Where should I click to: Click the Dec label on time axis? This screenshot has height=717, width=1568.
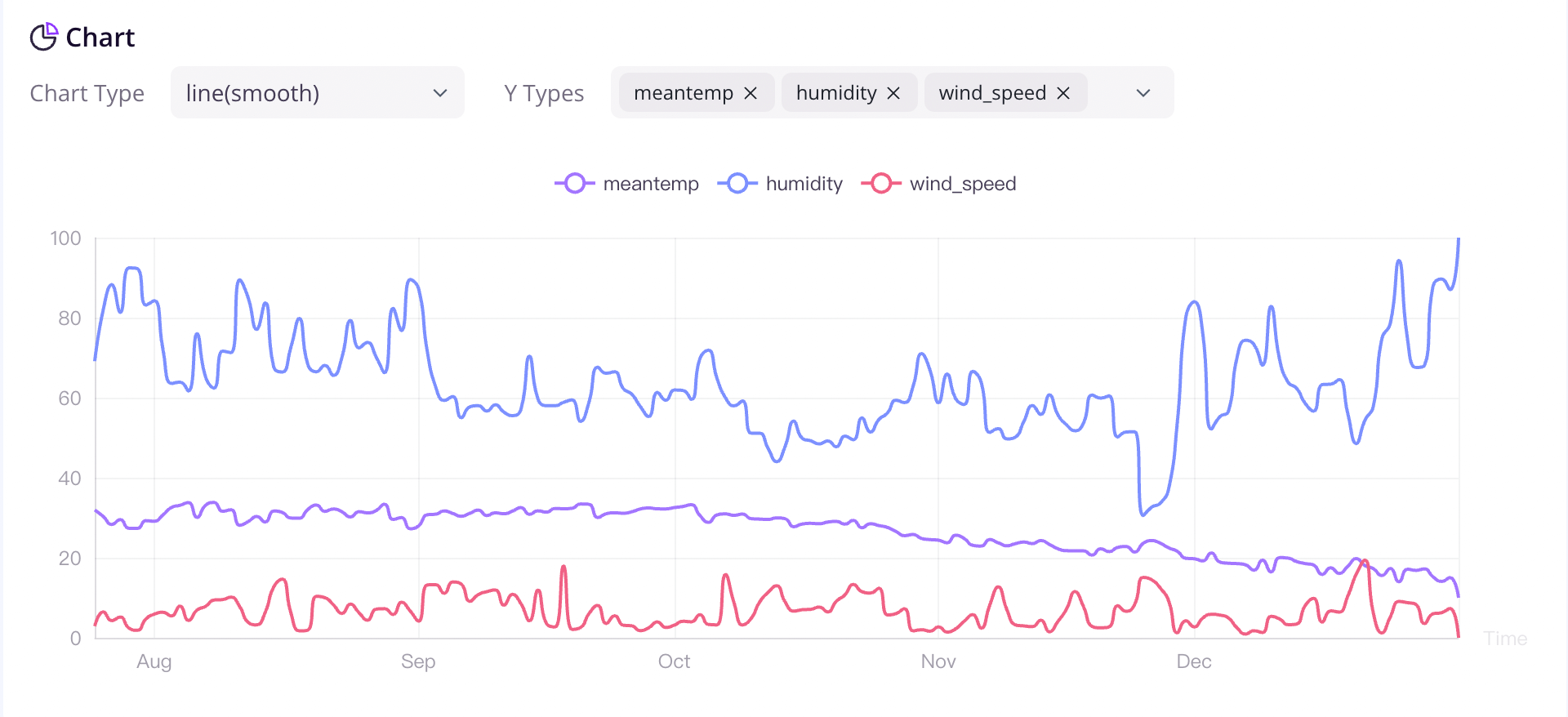(x=1194, y=661)
